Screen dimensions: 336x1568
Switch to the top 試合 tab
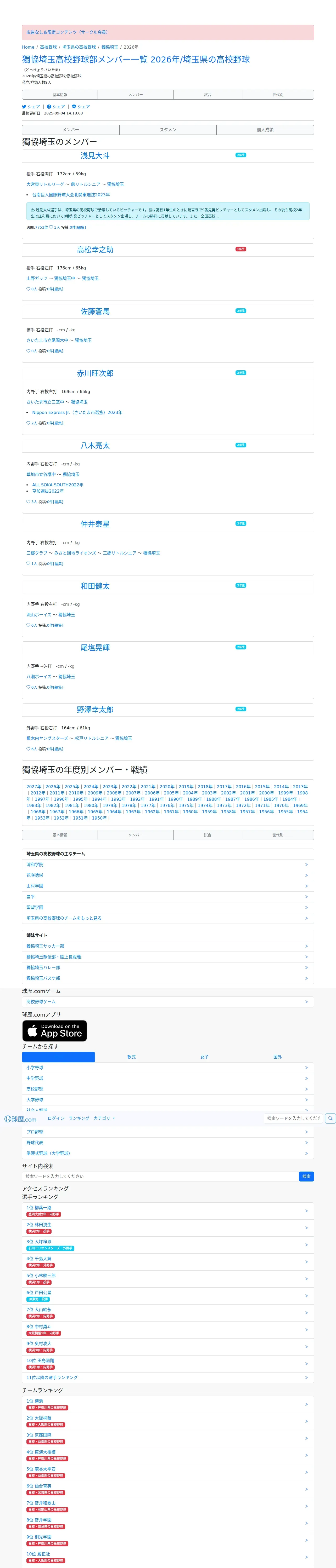click(207, 94)
